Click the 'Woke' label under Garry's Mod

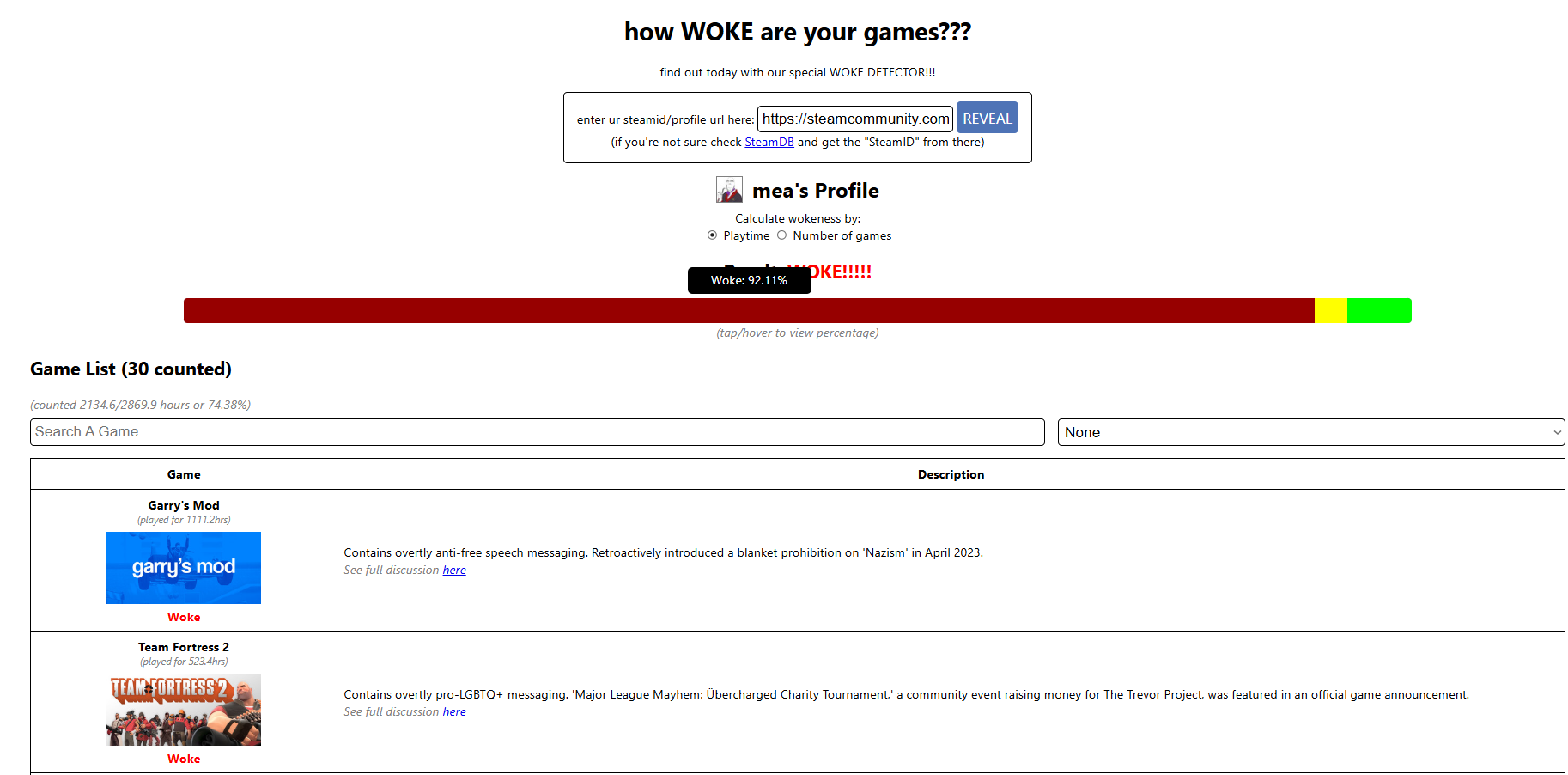point(184,617)
